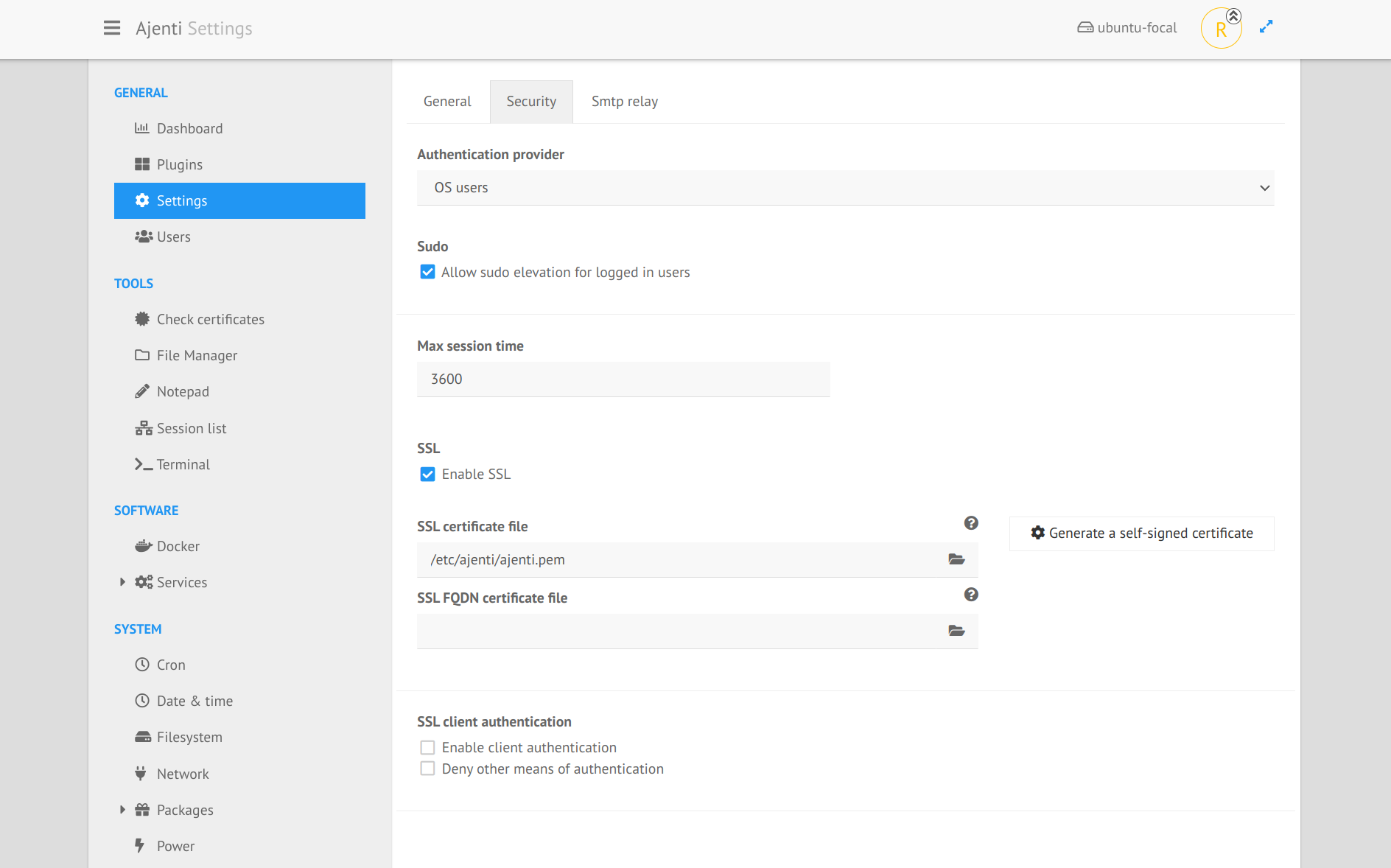
Task: Switch to the Smtp relay tab
Action: (x=624, y=102)
